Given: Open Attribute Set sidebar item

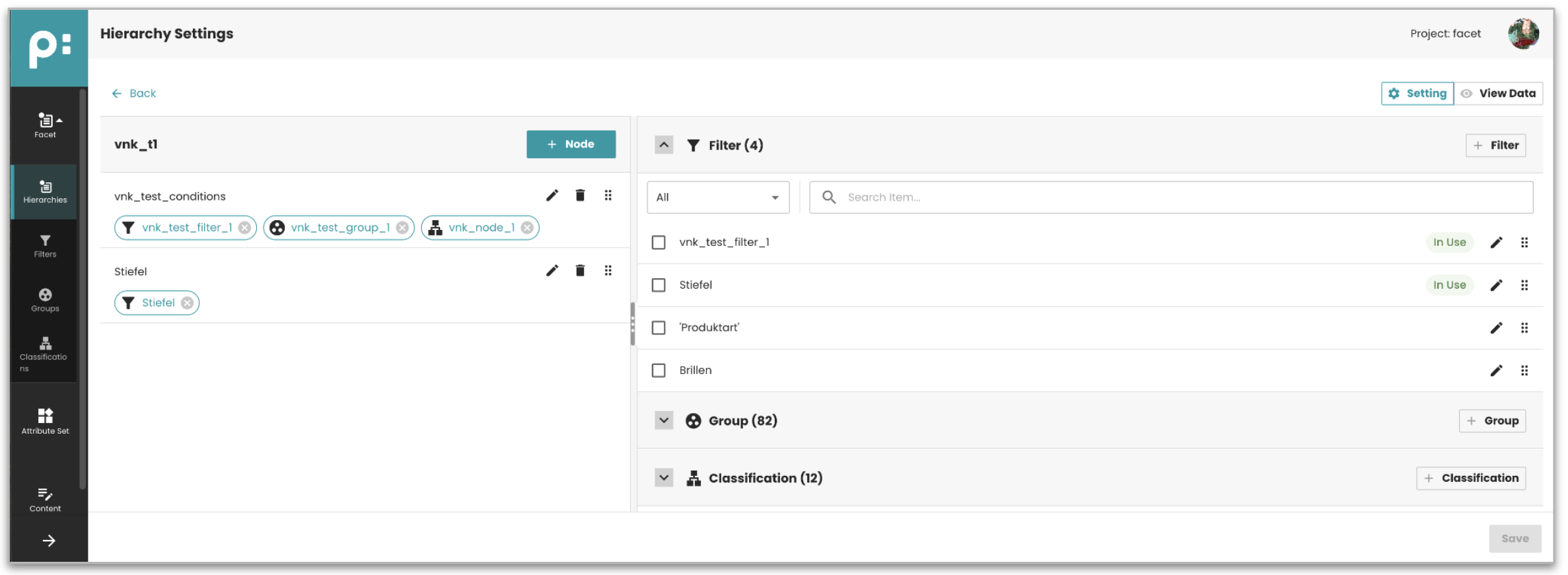Looking at the screenshot, I should click(45, 421).
